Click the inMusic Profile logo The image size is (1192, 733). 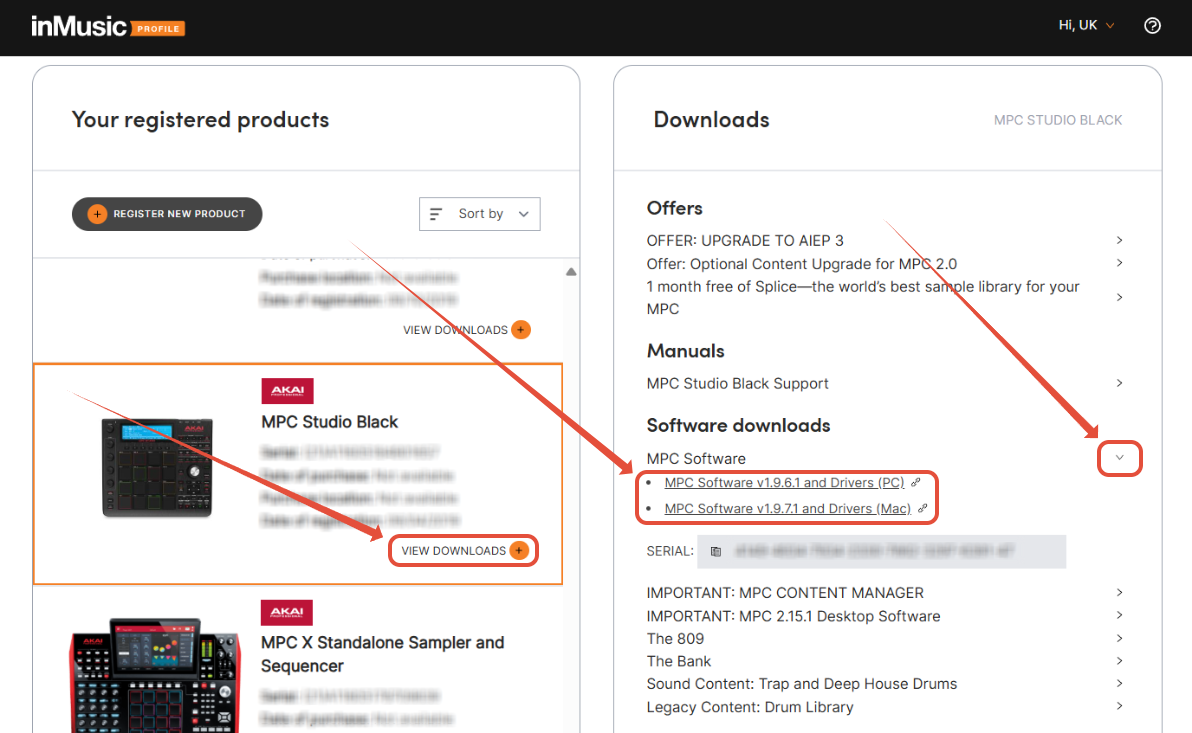[x=108, y=27]
